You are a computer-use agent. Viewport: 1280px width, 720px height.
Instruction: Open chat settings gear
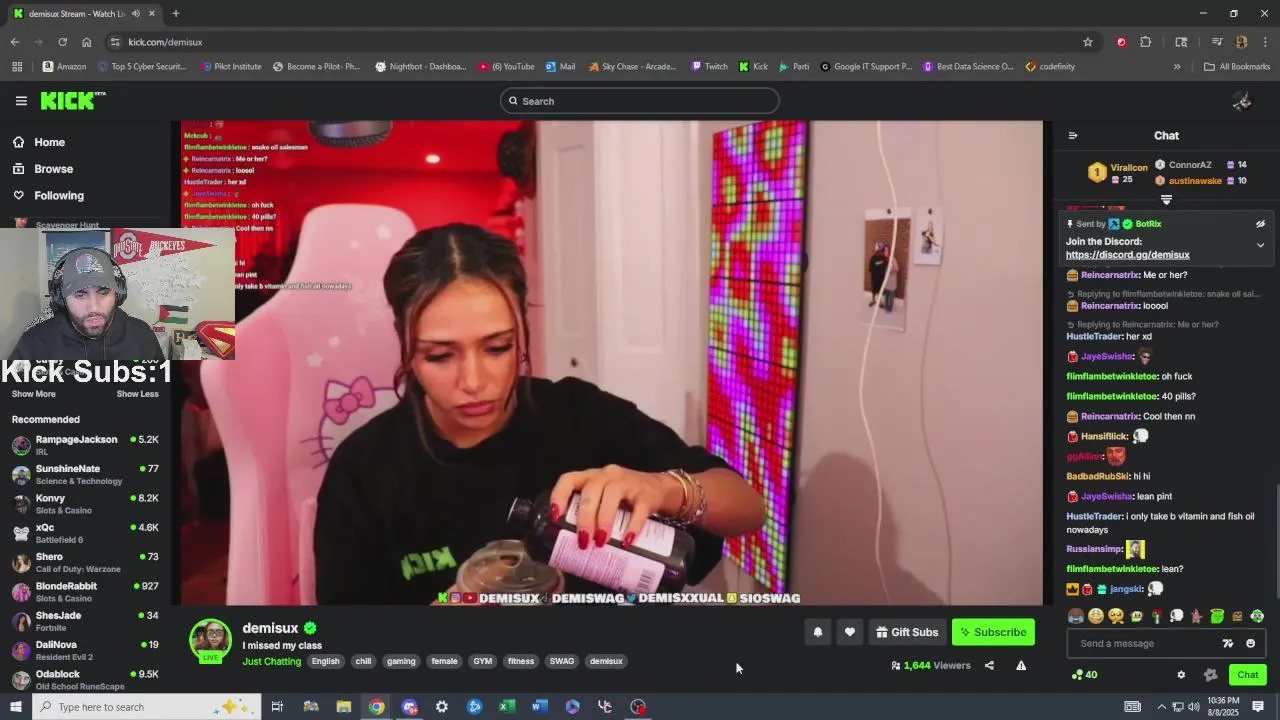(x=1181, y=675)
